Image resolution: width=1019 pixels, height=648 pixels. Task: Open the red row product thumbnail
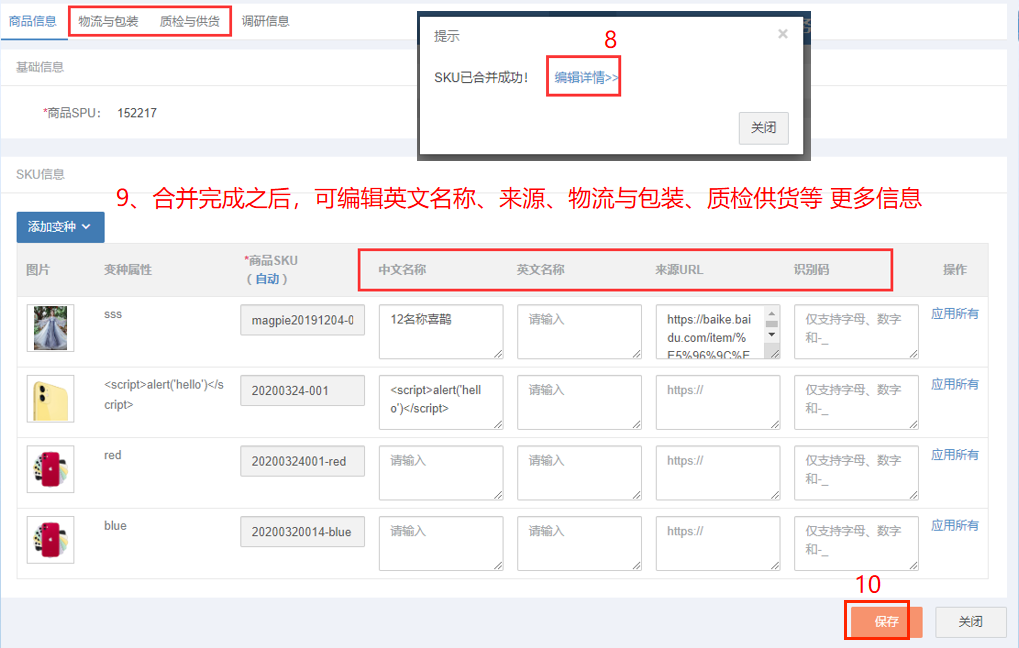tap(51, 469)
